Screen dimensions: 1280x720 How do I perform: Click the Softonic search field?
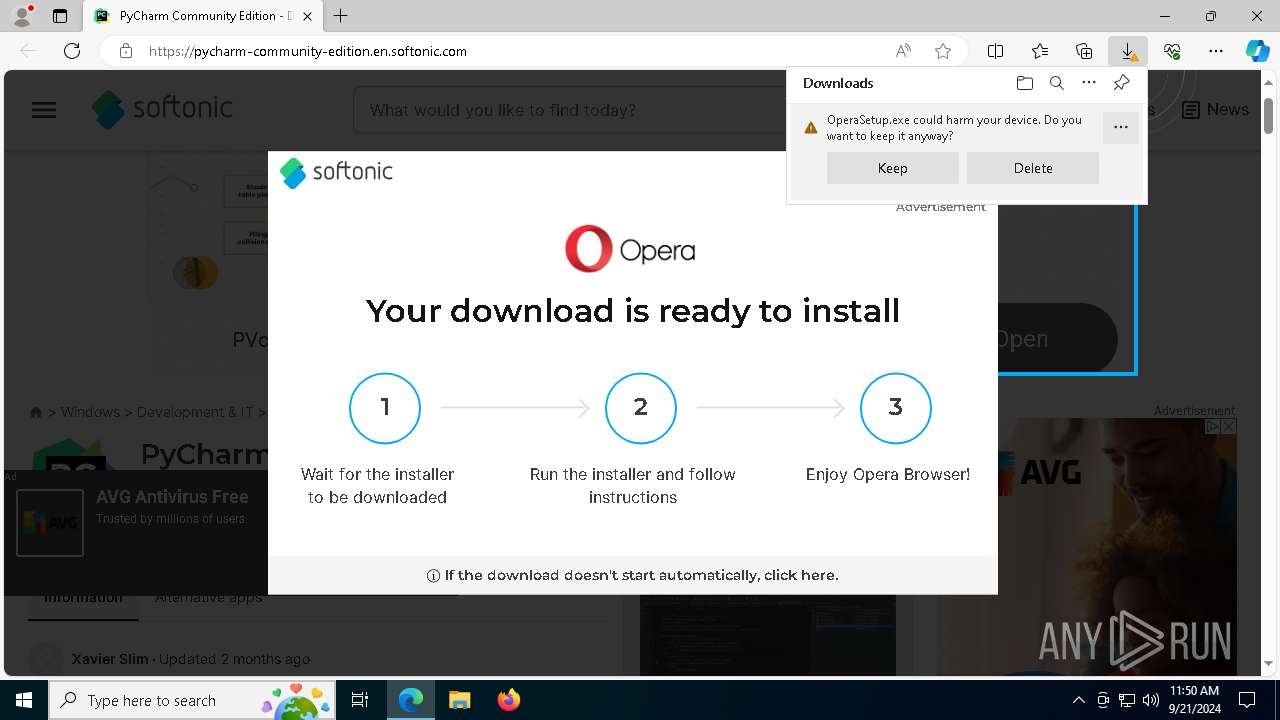click(x=570, y=110)
